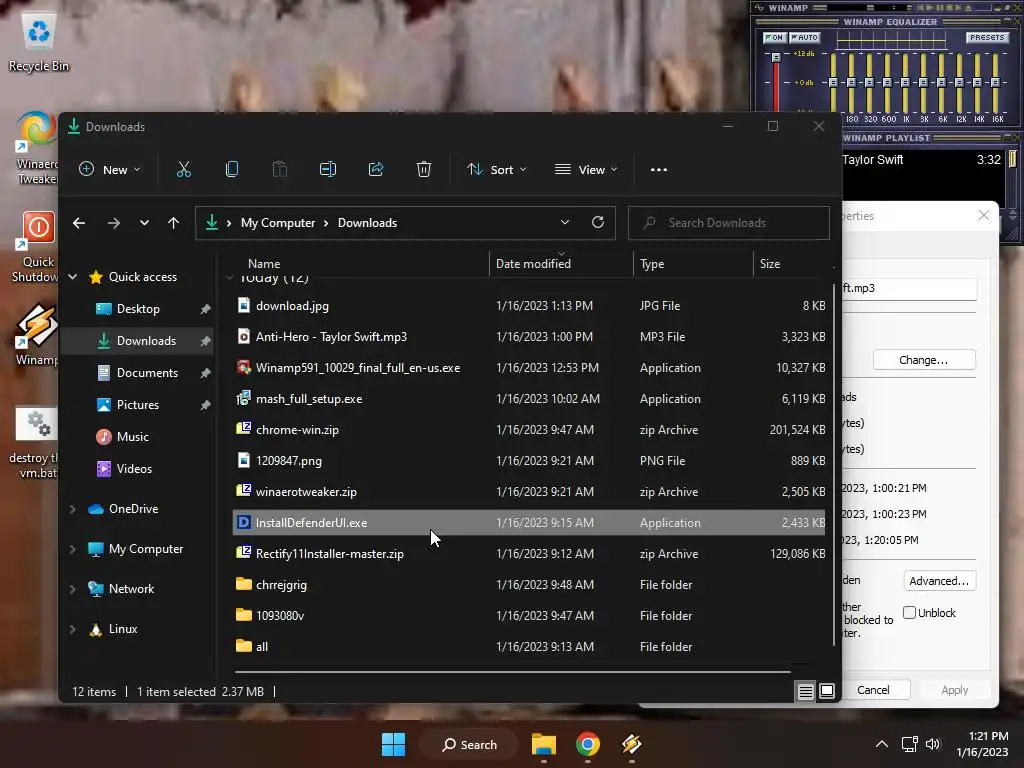This screenshot has width=1024, height=768.
Task: Switch to details view layout icon
Action: [x=806, y=691]
